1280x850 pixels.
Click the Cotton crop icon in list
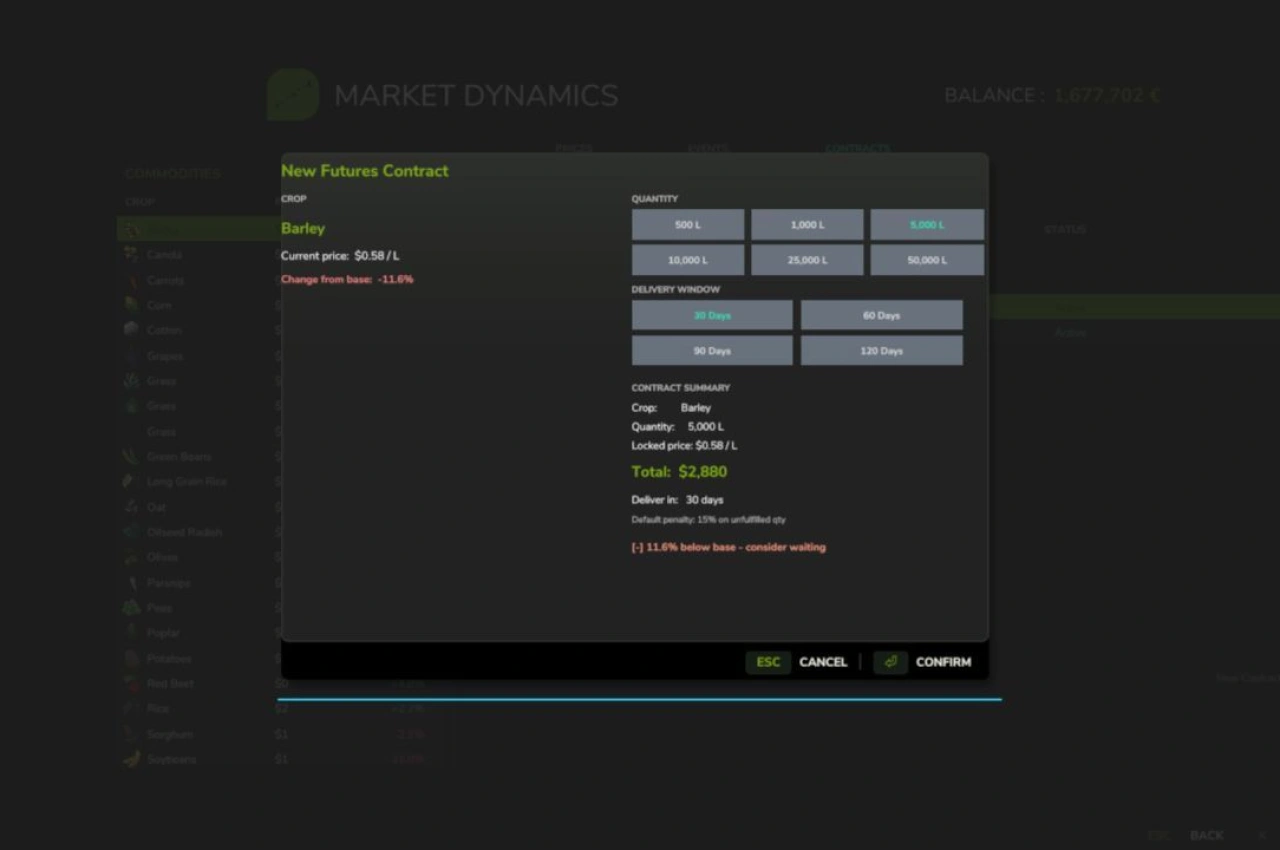(131, 329)
